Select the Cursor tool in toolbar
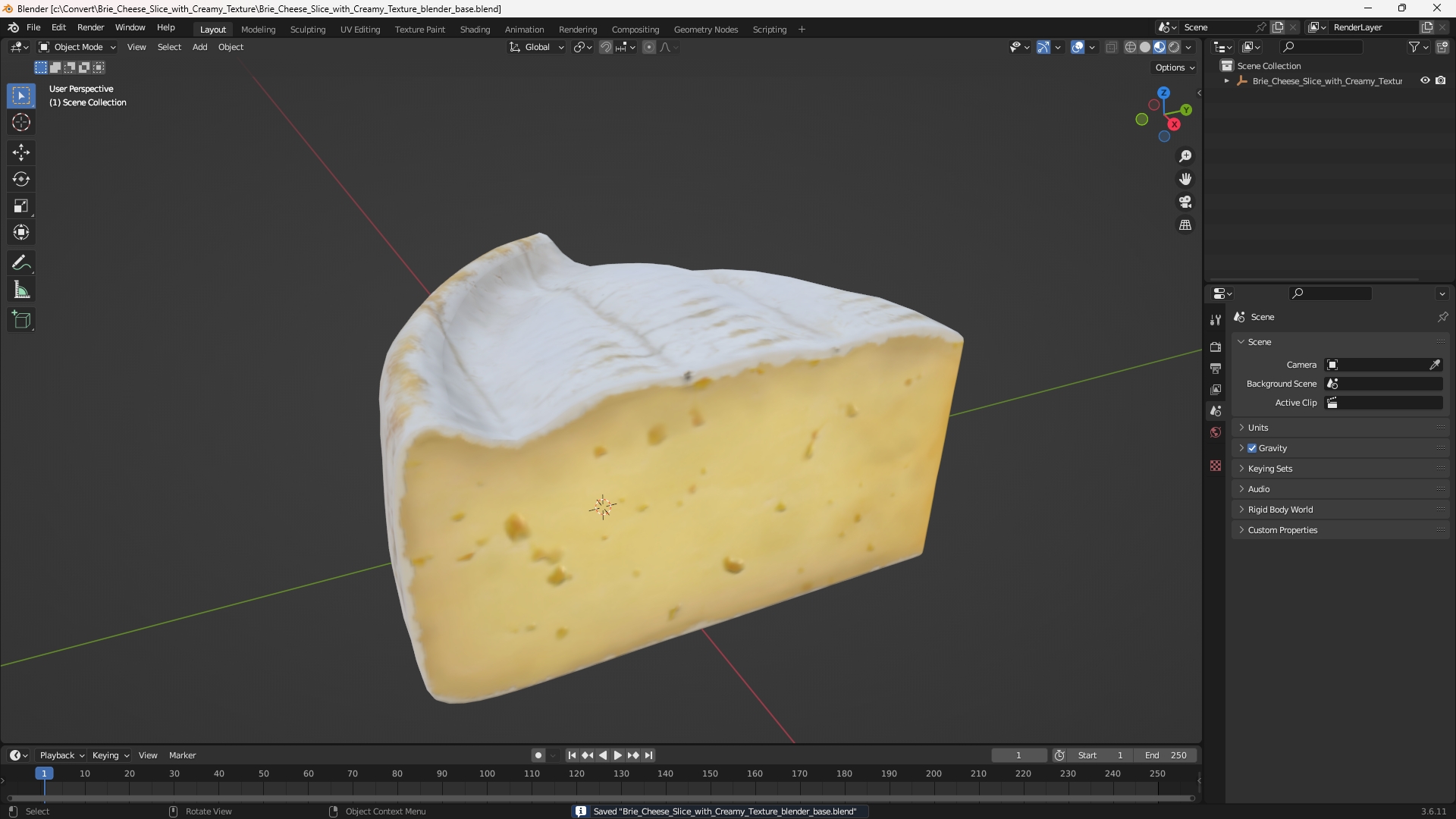The image size is (1456, 819). [x=21, y=122]
